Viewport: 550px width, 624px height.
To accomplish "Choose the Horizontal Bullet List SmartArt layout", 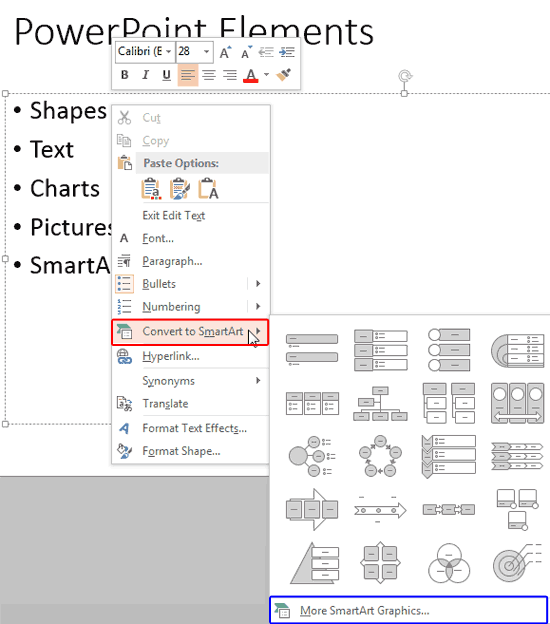I will 312,403.
